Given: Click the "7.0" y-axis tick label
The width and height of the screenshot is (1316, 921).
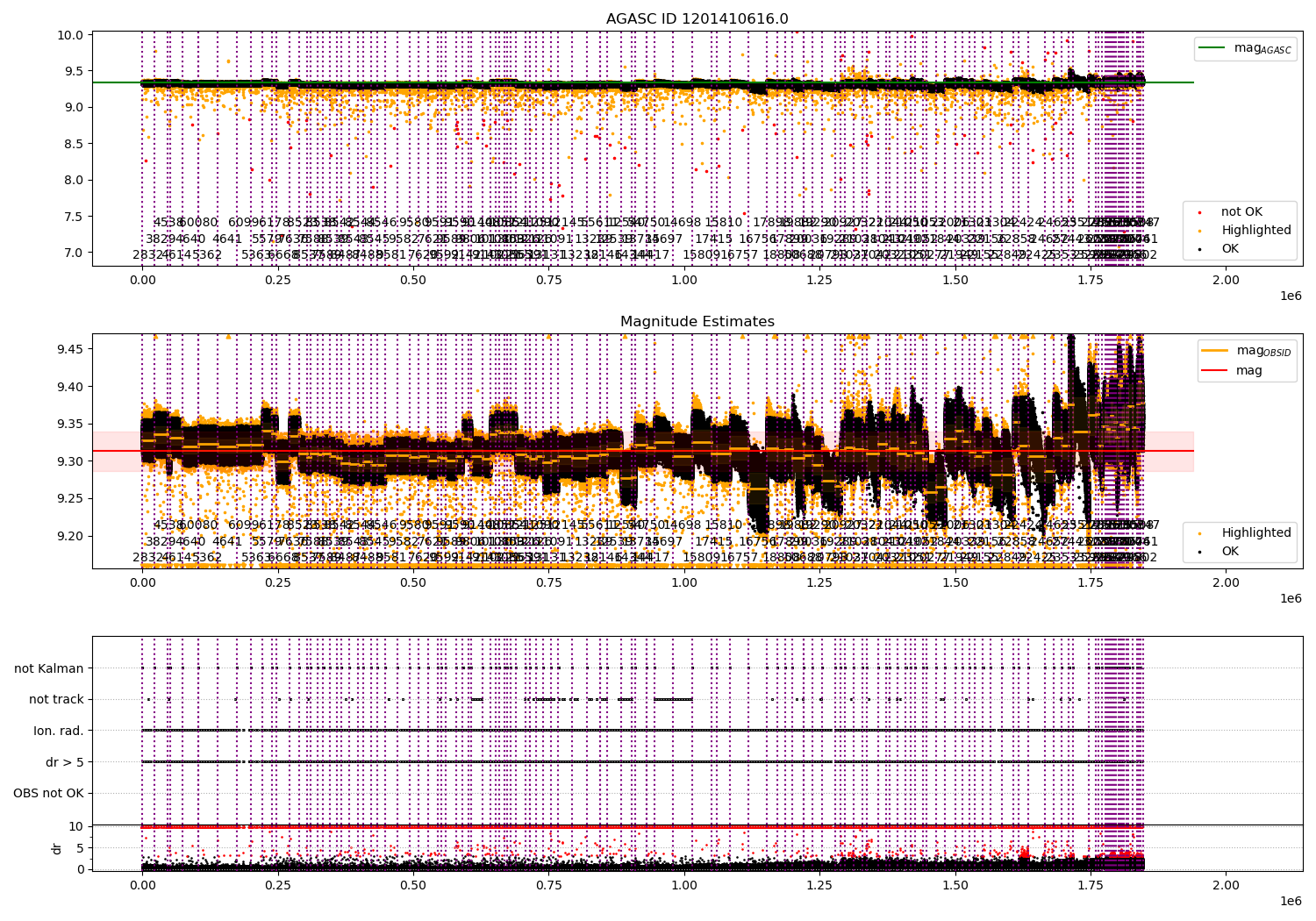Looking at the screenshot, I should [x=75, y=253].
